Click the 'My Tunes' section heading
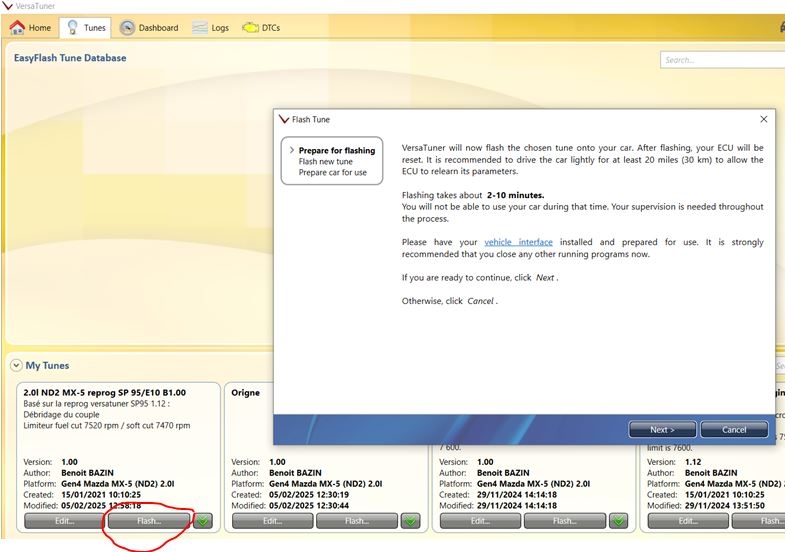 [x=47, y=366]
